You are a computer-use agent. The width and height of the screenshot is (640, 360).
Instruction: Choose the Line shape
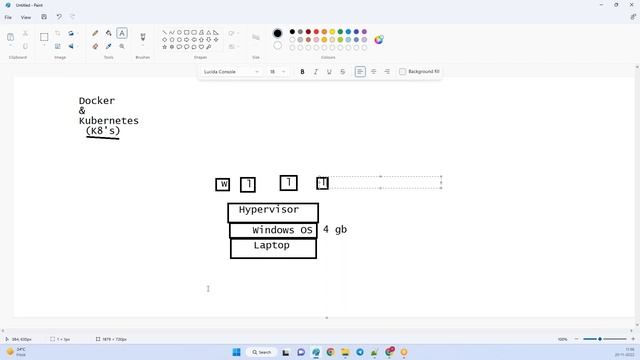[x=164, y=32]
